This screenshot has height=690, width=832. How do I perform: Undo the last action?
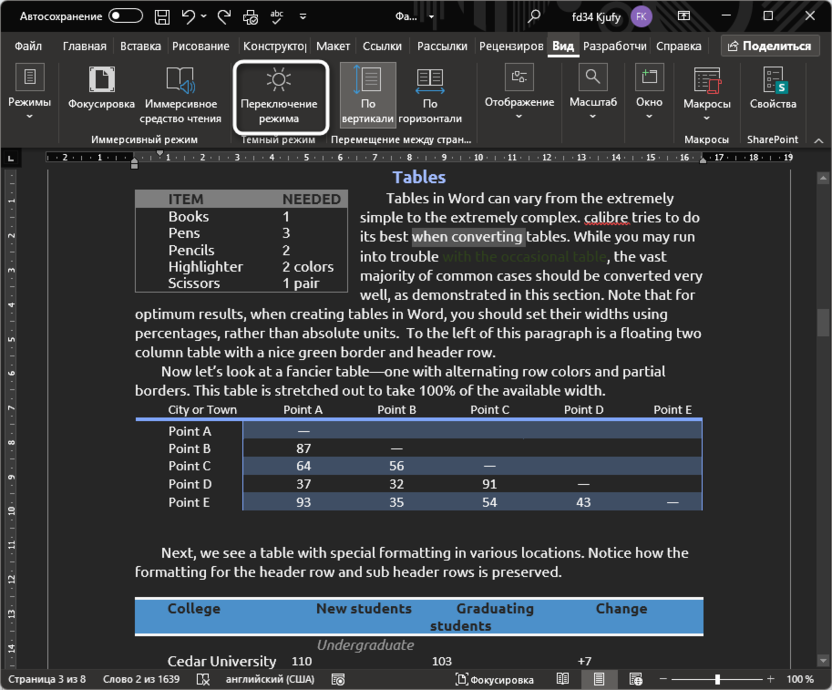(x=188, y=16)
